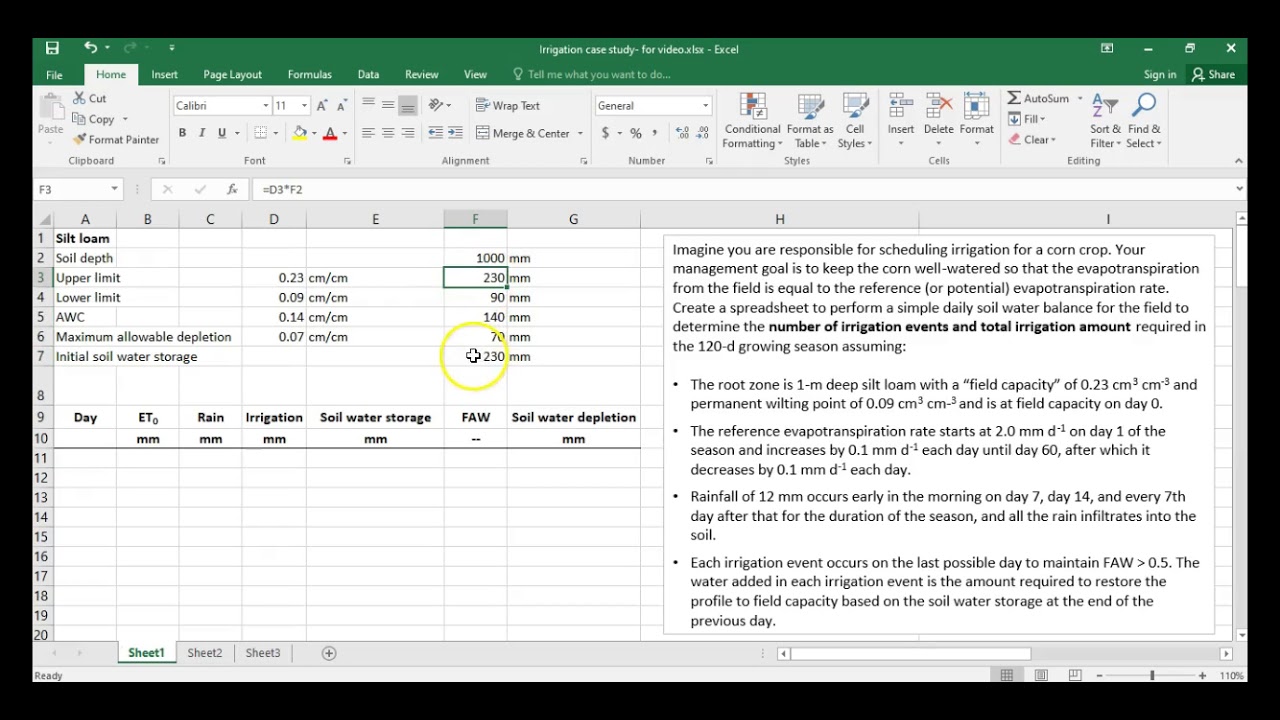Open the Sheet2 worksheet tab

tap(204, 653)
